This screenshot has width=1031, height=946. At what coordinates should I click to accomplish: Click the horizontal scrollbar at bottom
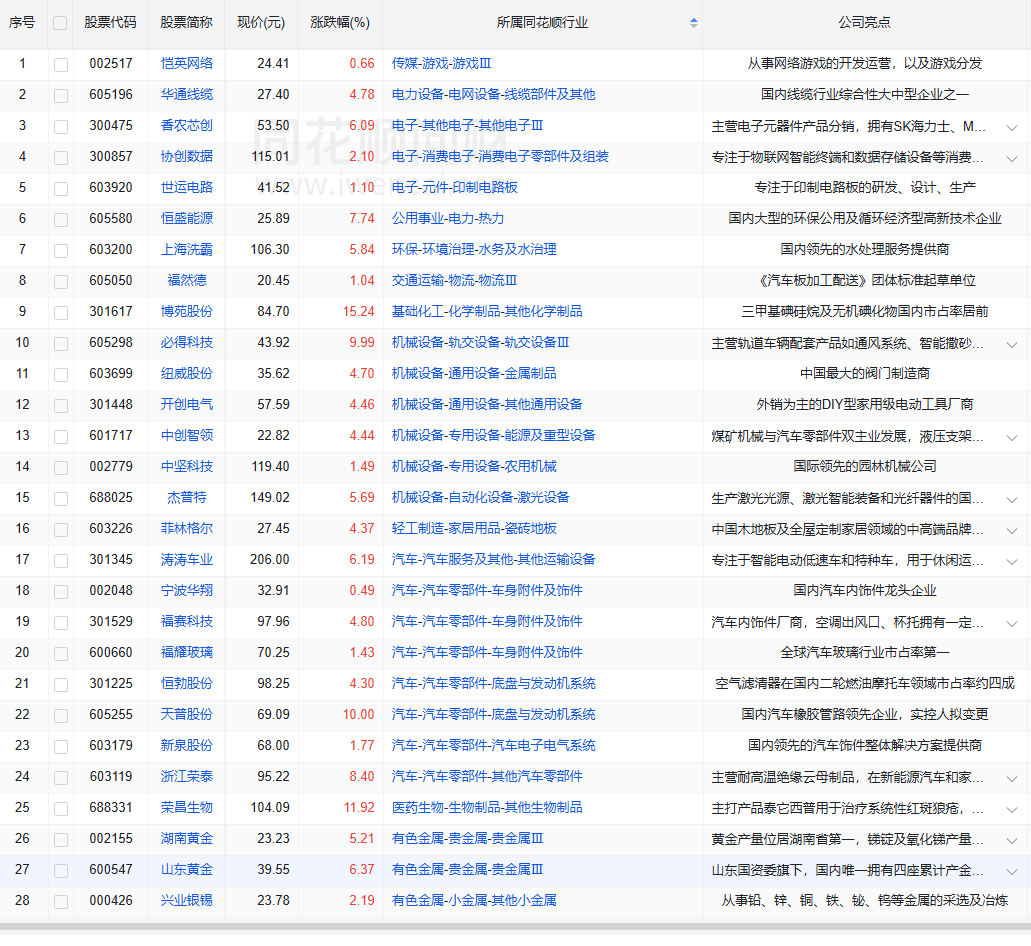[x=516, y=927]
